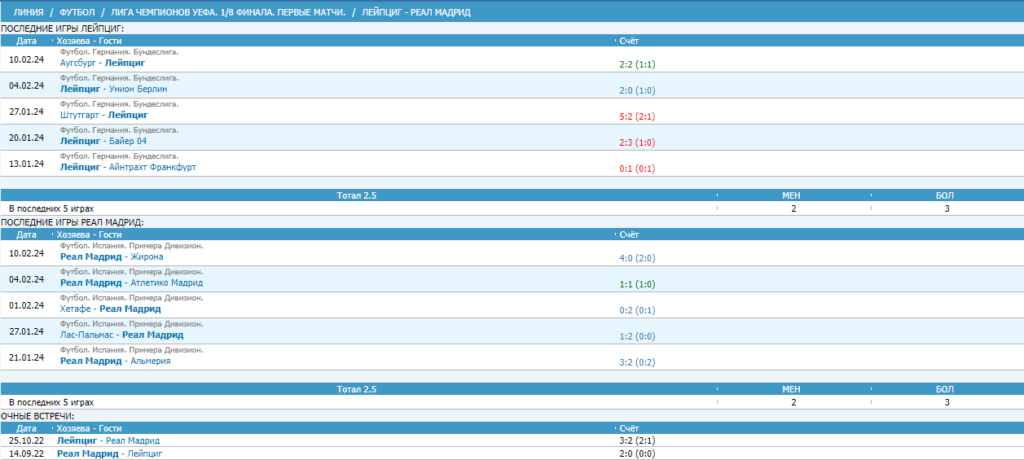Open the ЛИНИЯ breadcrumb link
The image size is (1024, 460).
click(28, 12)
